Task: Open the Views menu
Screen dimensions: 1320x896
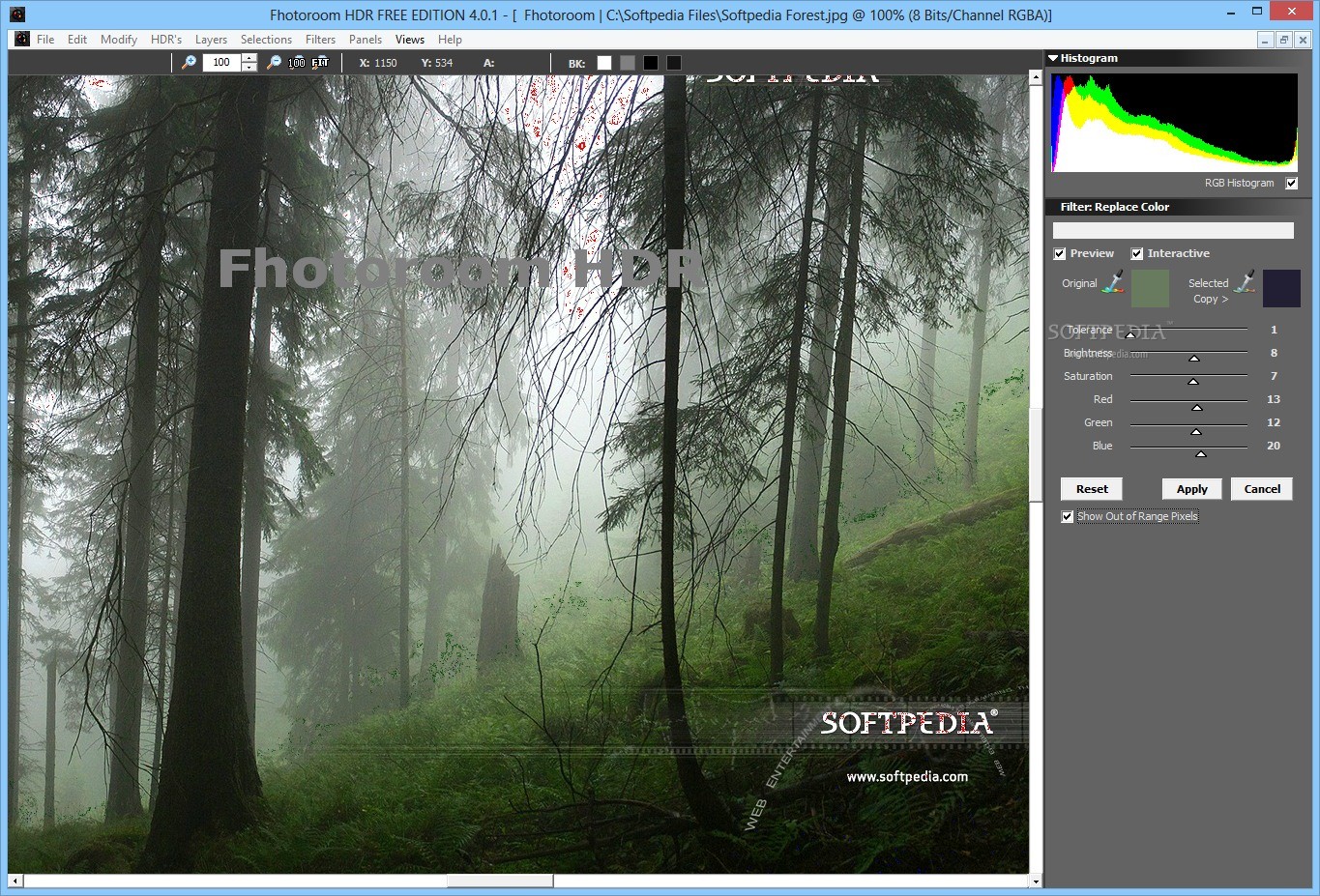Action: [x=410, y=40]
